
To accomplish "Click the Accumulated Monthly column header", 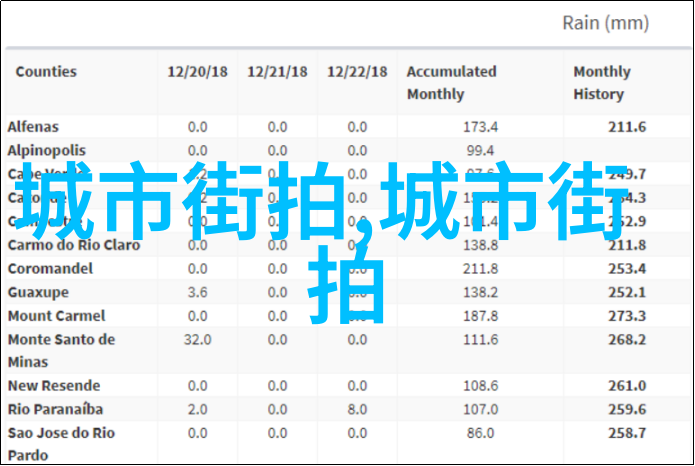I will tap(451, 83).
